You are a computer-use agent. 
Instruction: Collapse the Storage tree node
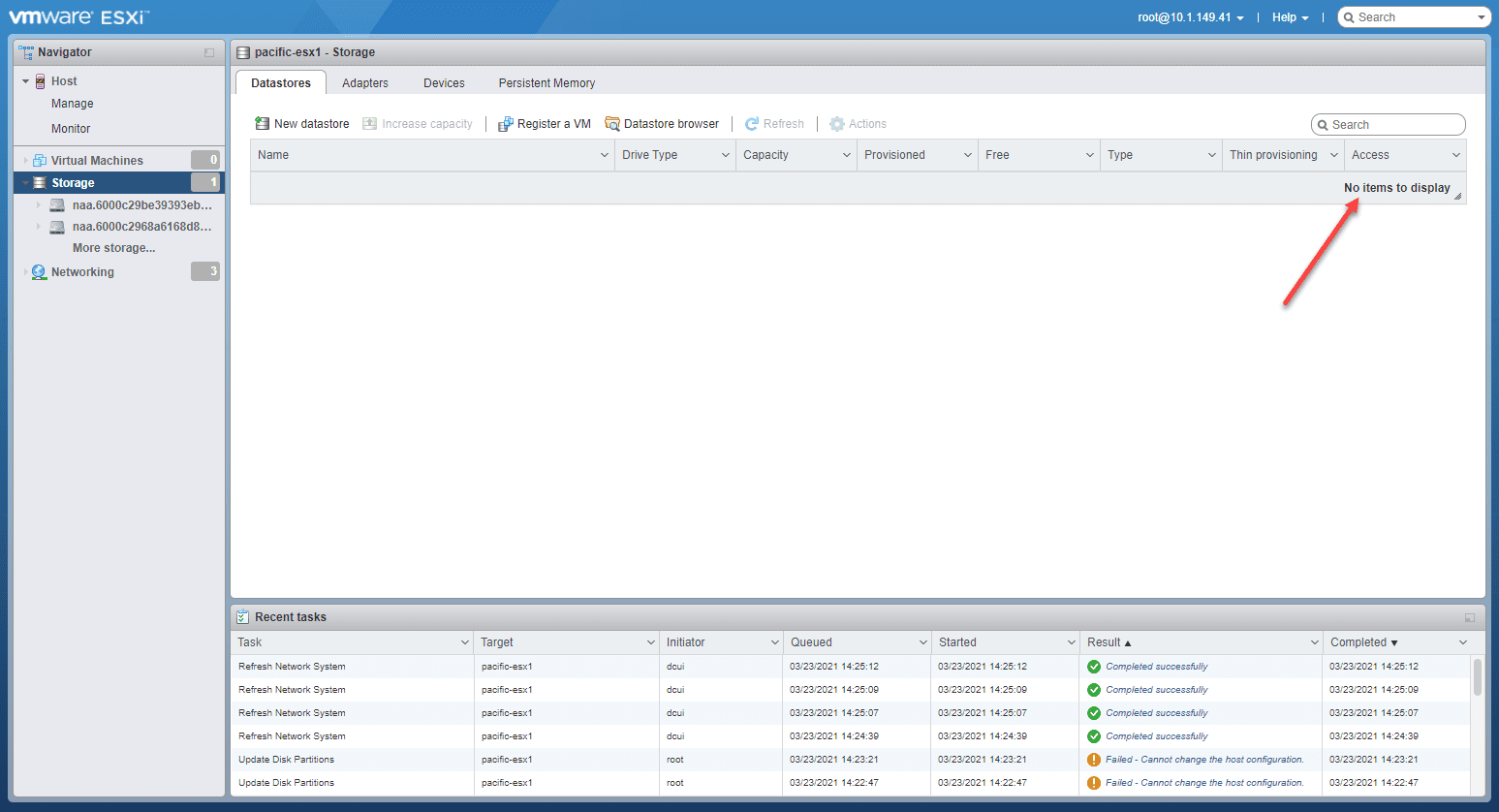tap(26, 182)
